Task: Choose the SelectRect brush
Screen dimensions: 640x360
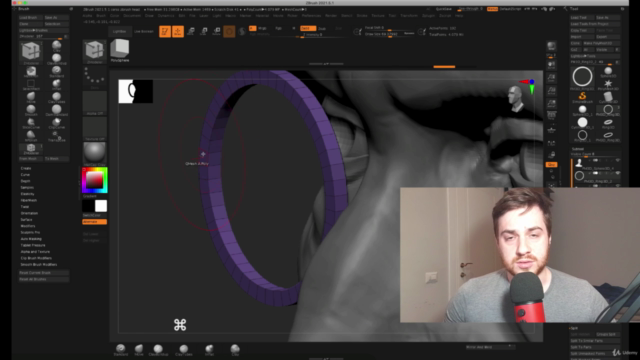Action: pos(31,84)
